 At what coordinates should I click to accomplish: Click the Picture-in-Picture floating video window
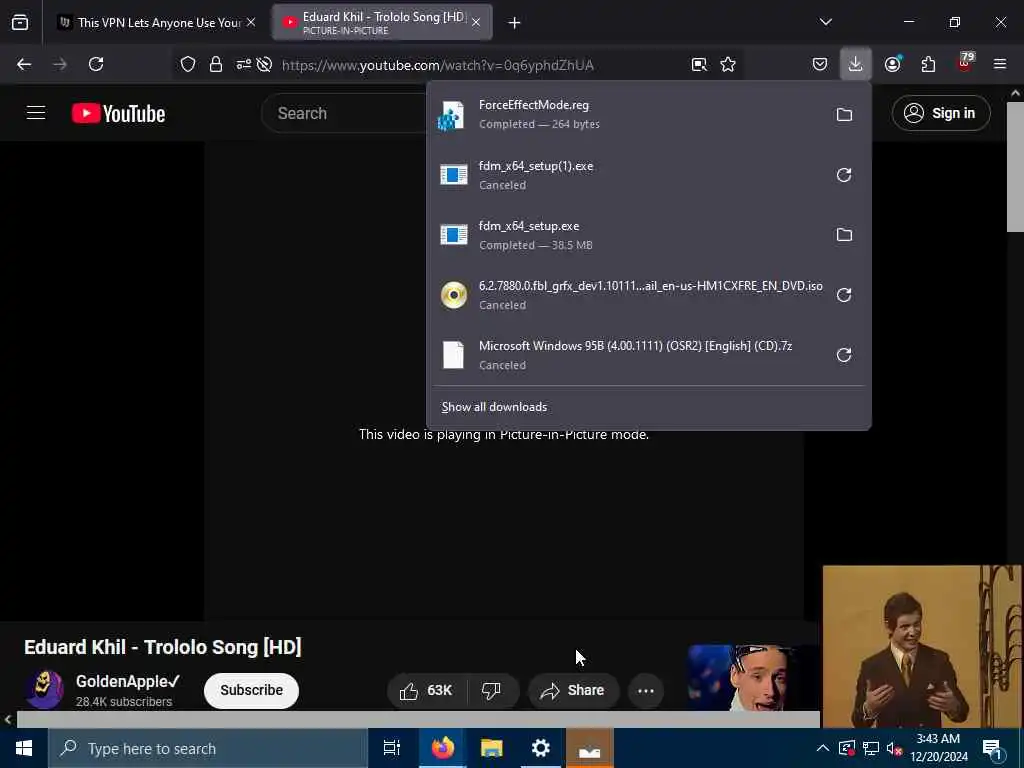[x=922, y=647]
